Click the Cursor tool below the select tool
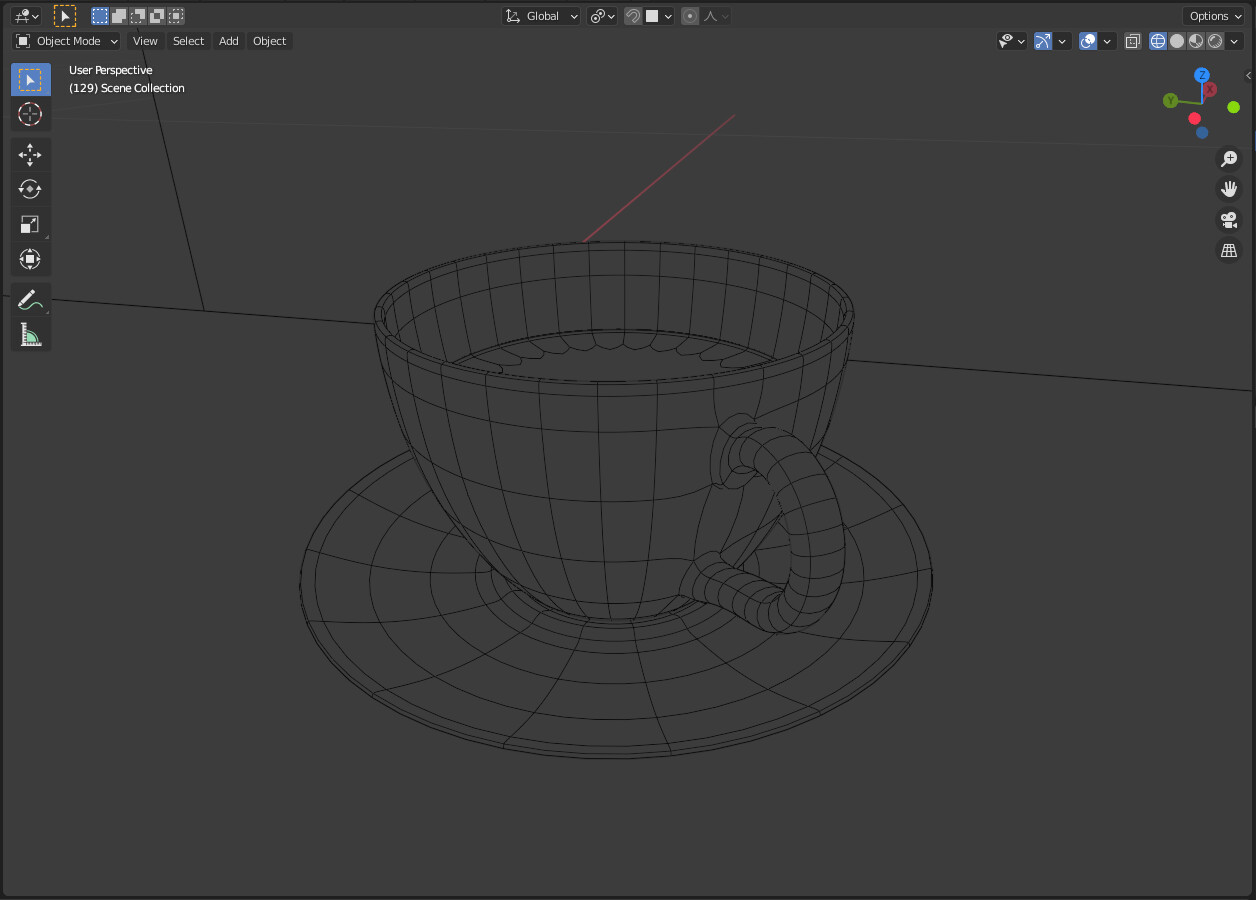This screenshot has height=900, width=1256. (30, 114)
